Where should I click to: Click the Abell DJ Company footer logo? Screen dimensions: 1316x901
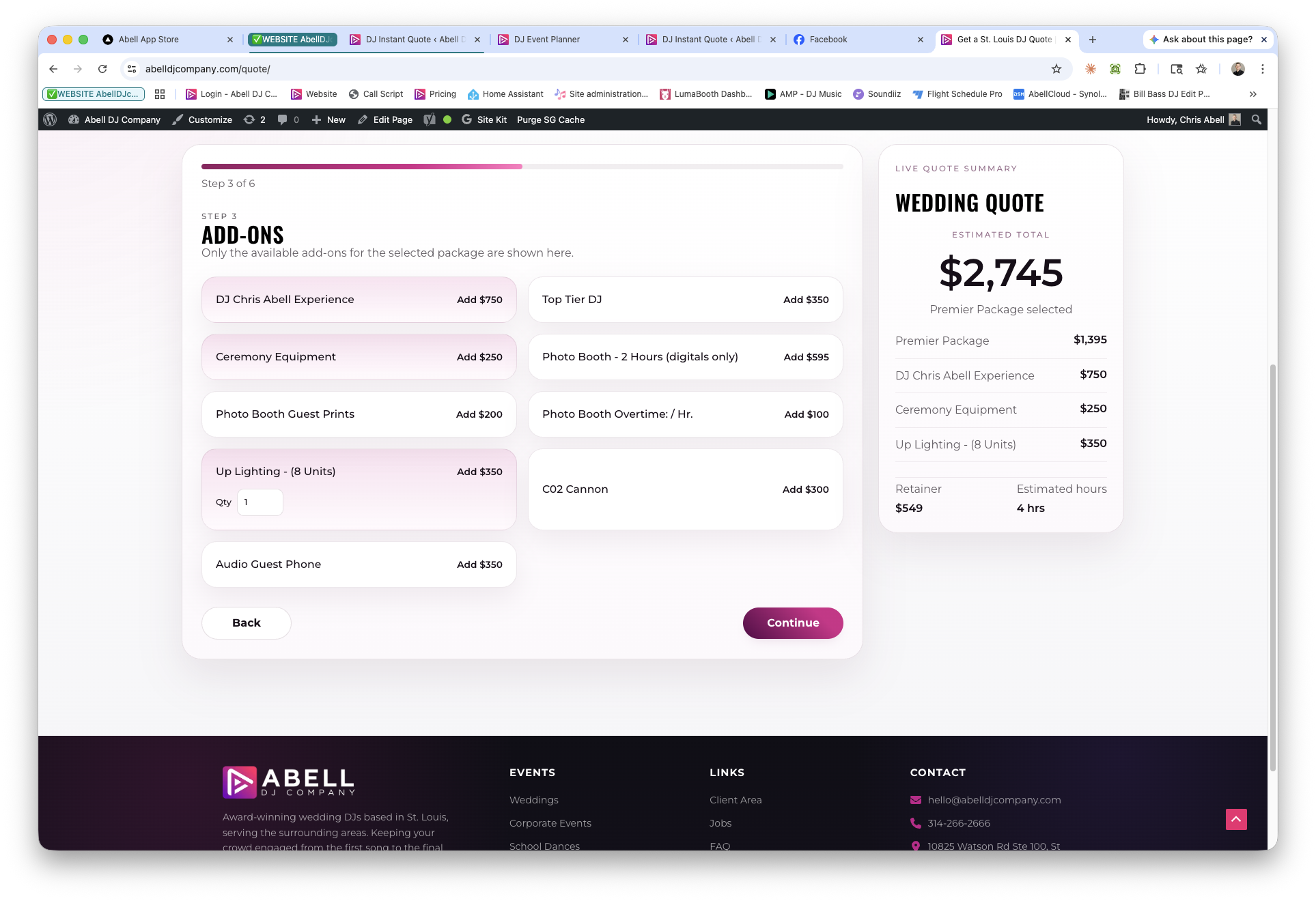click(x=289, y=782)
